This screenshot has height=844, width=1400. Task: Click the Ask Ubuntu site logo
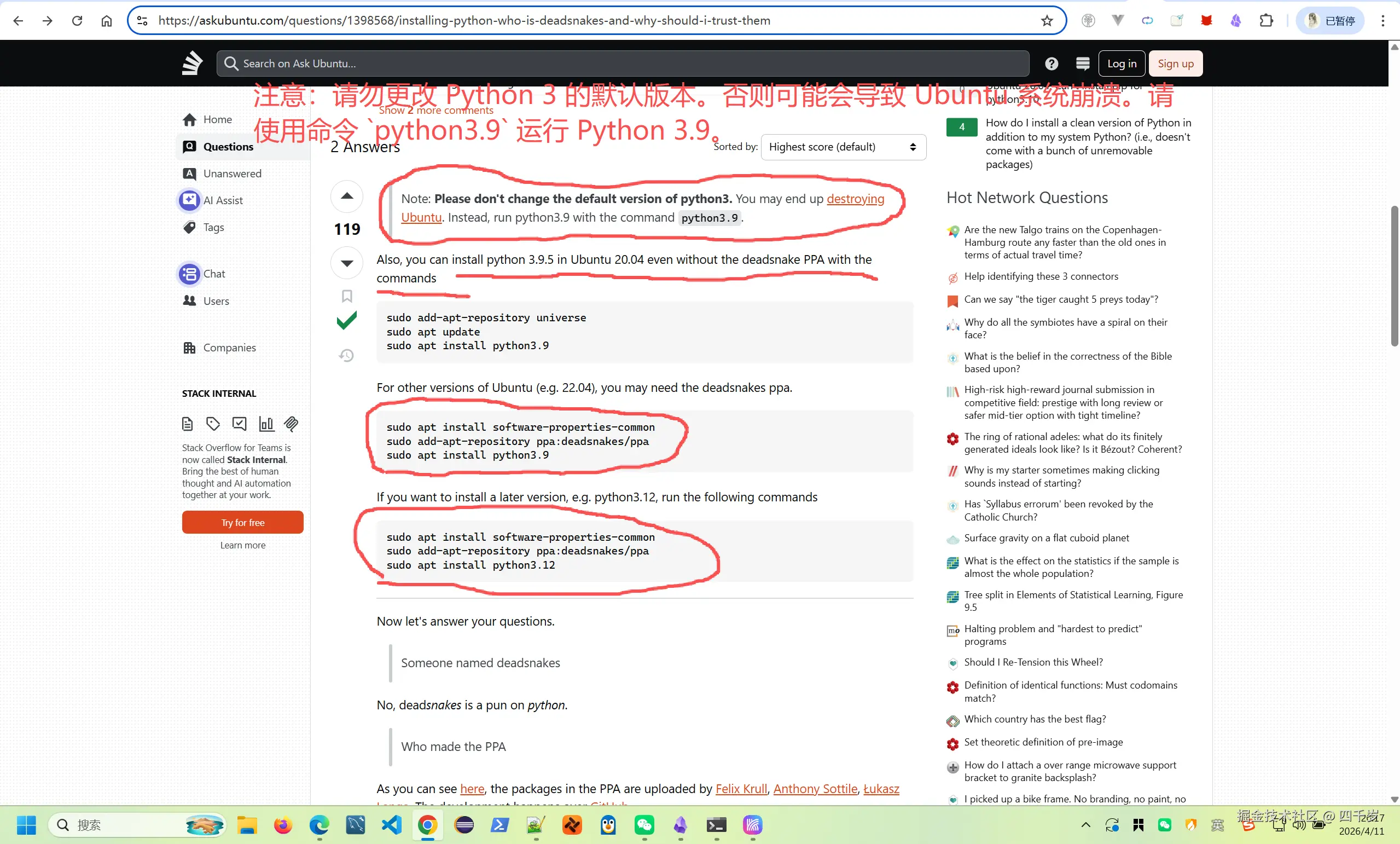click(192, 63)
